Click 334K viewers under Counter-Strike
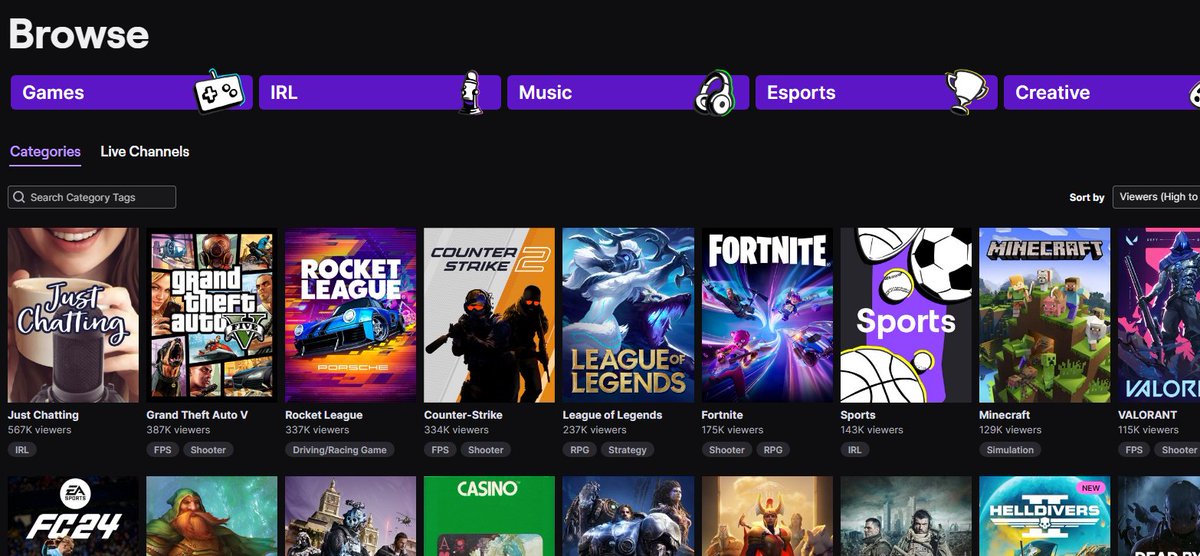This screenshot has height=556, width=1200. pos(456,430)
